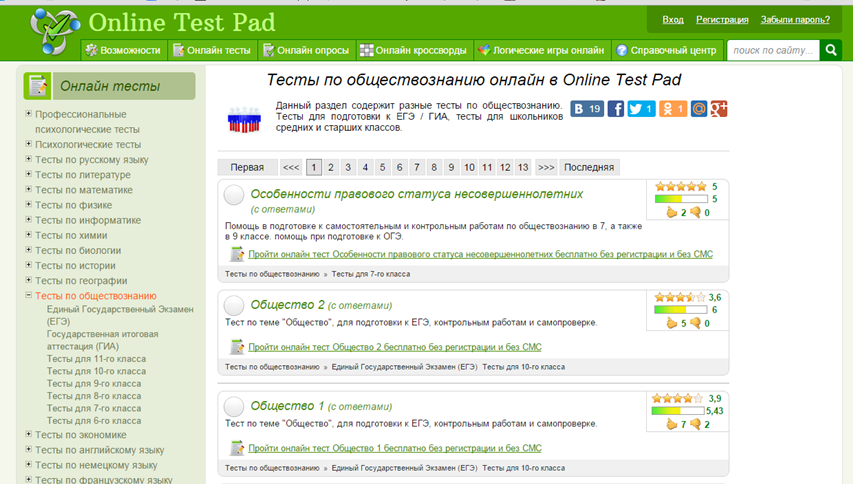Click the Online Test Pad logo icon
Viewport: 853px width, 484px height.
click(x=55, y=32)
